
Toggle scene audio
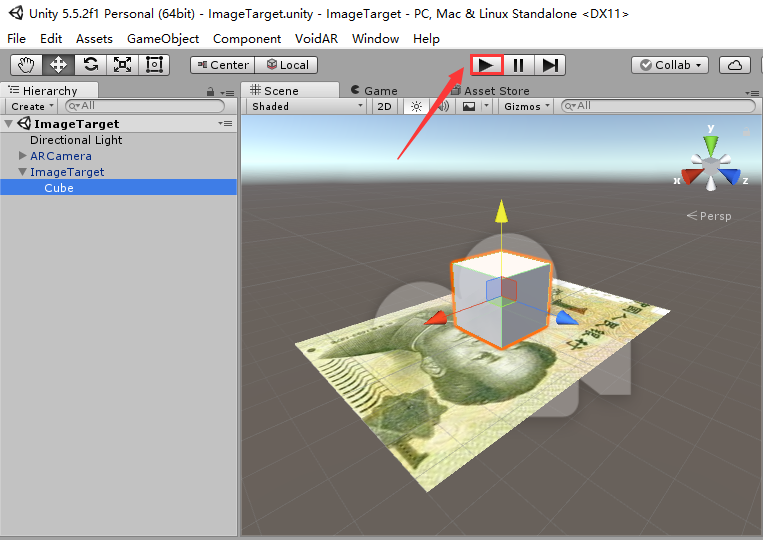(x=442, y=106)
